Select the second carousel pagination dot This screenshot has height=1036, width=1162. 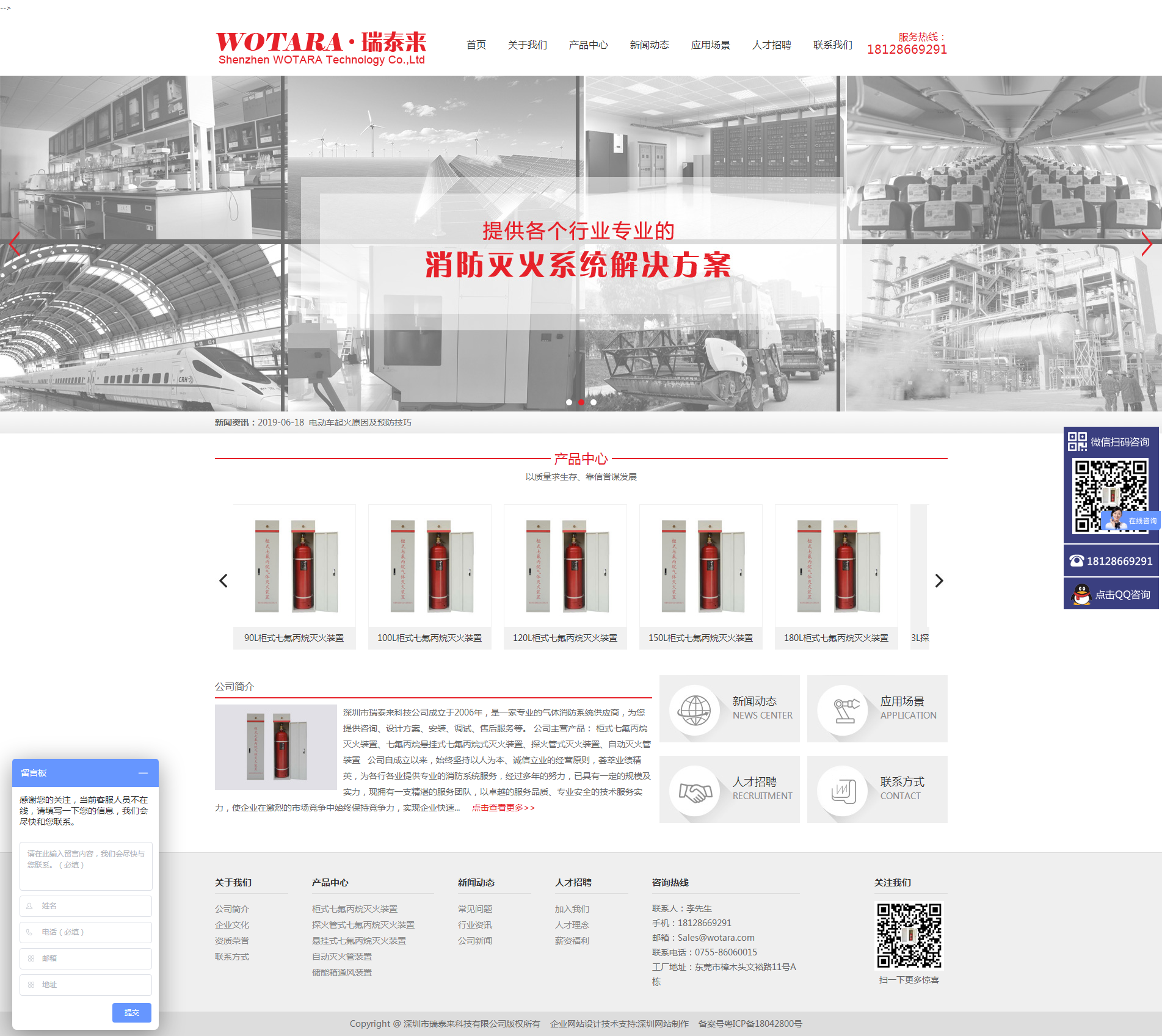581,402
